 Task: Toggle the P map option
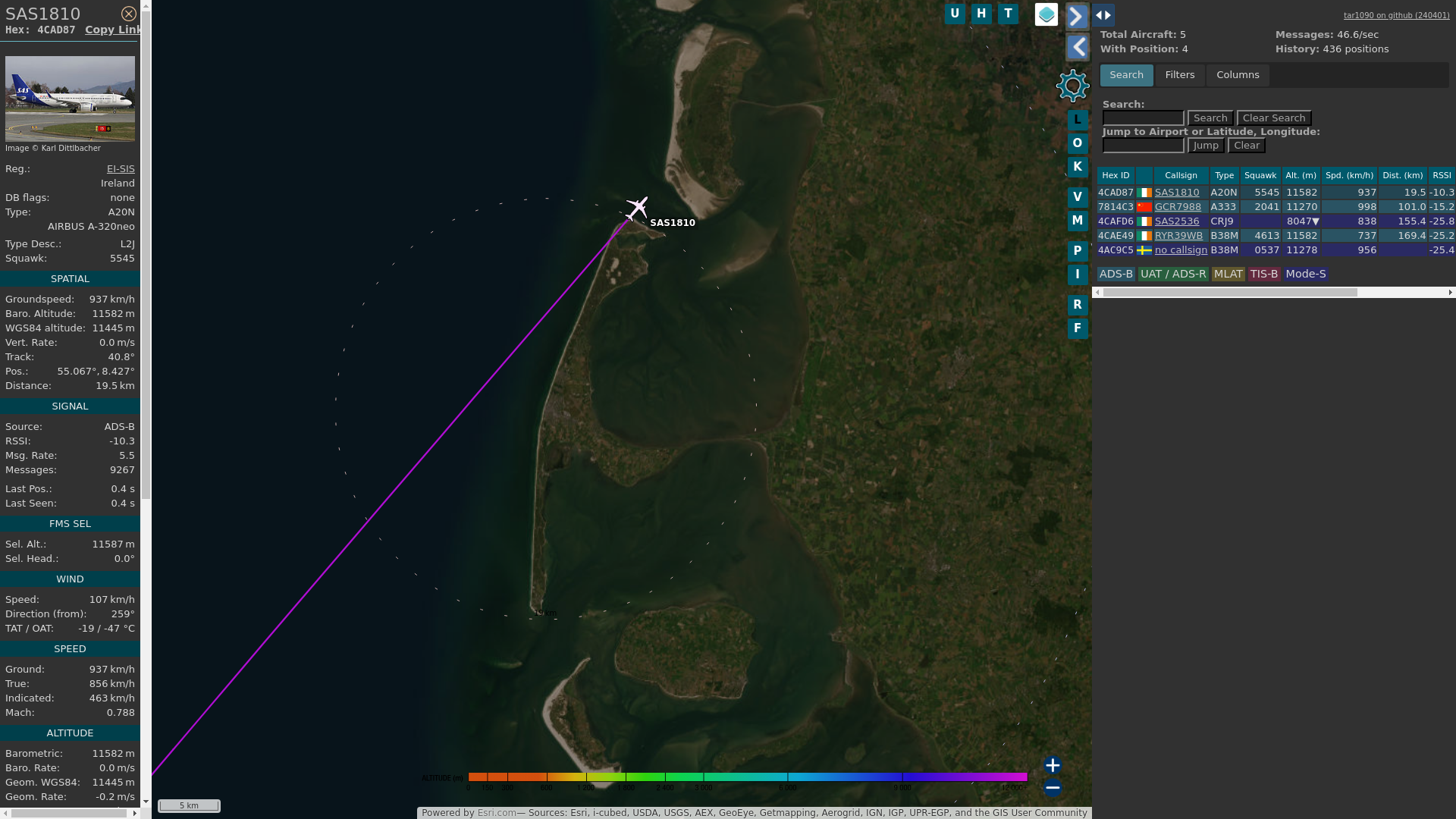[x=1078, y=251]
